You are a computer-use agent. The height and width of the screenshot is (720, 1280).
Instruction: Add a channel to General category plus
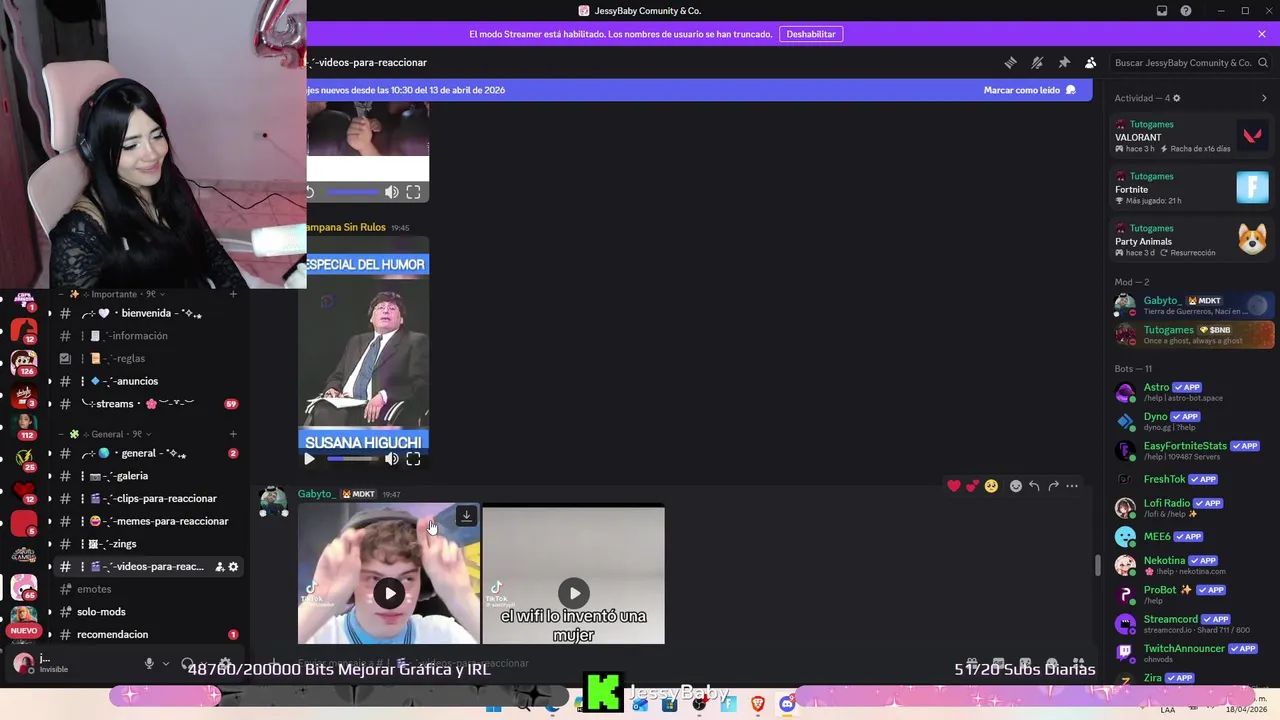click(233, 434)
